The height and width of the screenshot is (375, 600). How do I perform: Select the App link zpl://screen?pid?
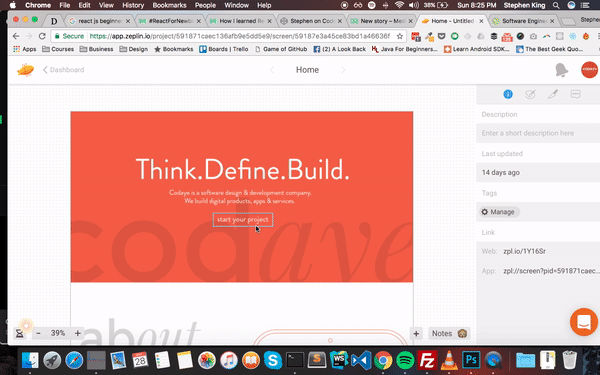click(551, 271)
